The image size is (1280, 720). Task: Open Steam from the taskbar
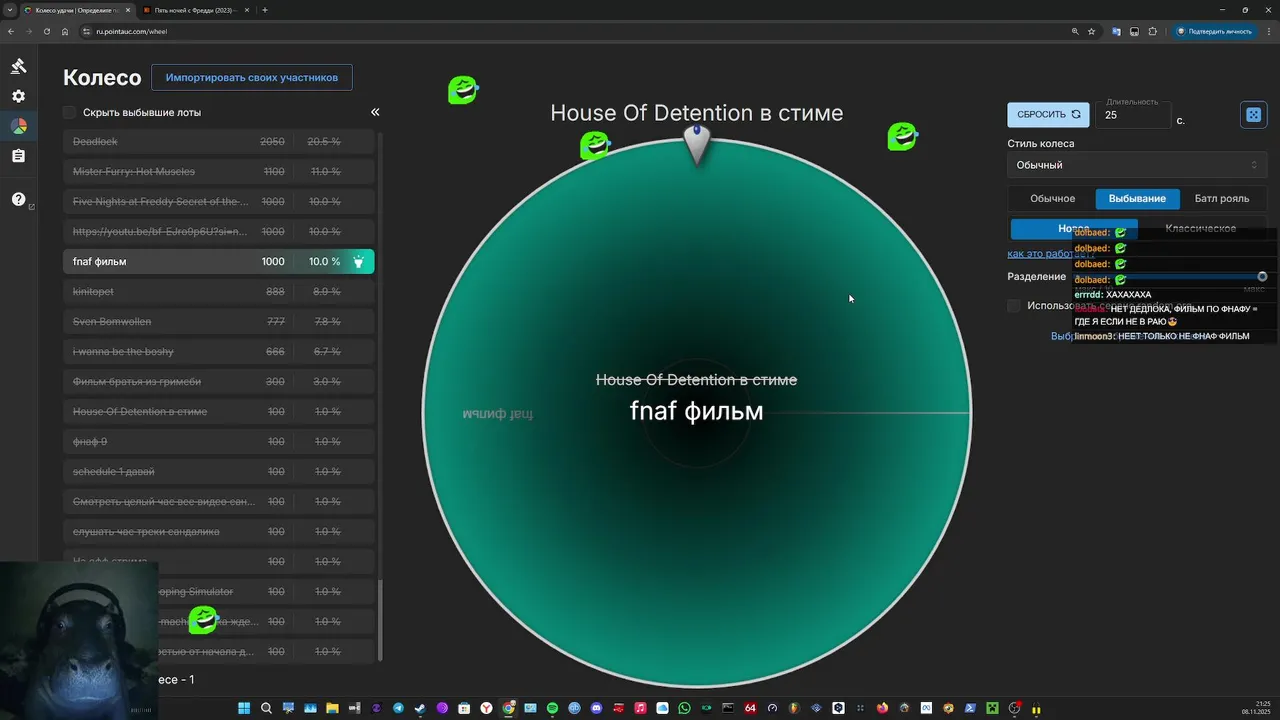(x=420, y=708)
